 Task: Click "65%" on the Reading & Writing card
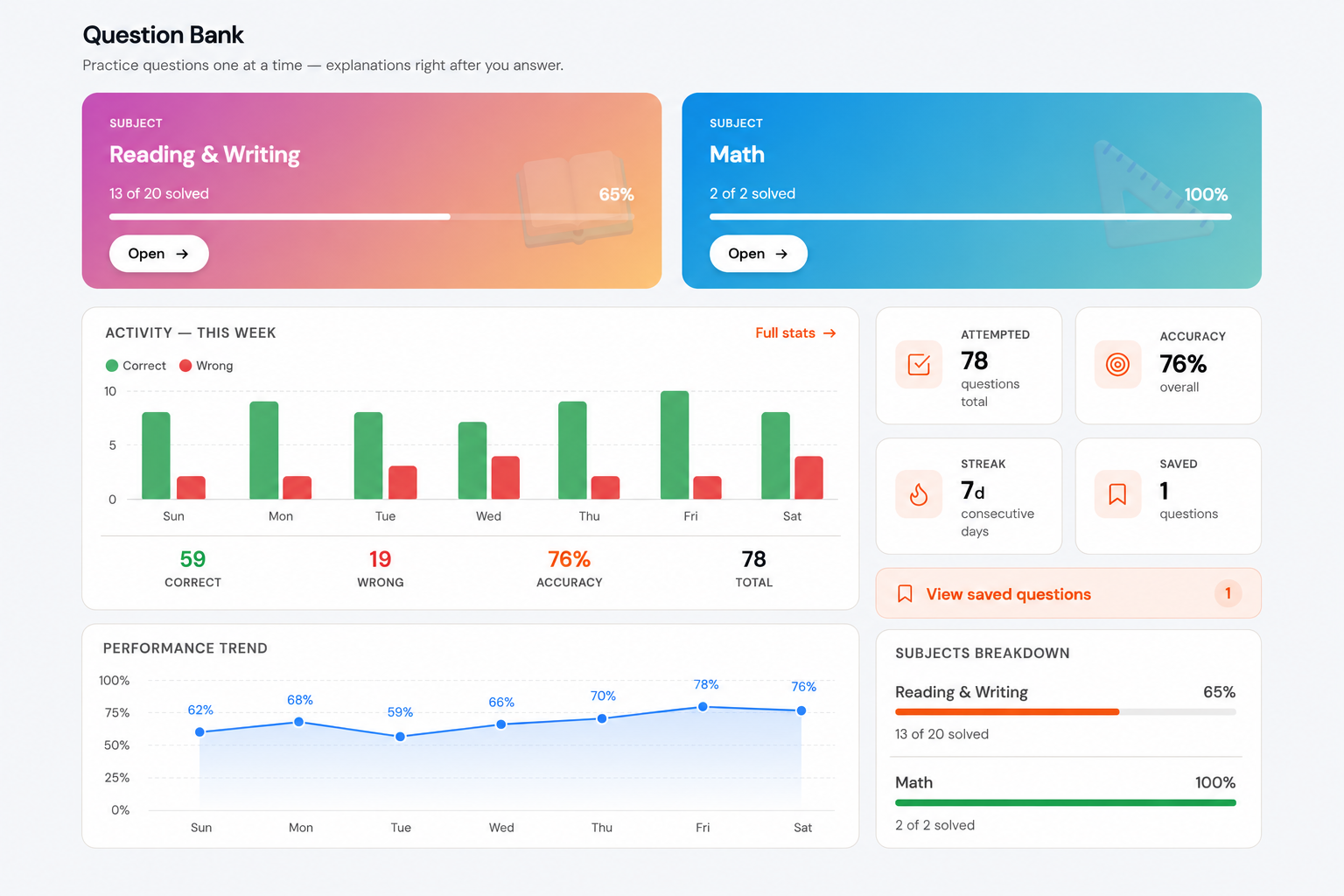click(x=616, y=194)
